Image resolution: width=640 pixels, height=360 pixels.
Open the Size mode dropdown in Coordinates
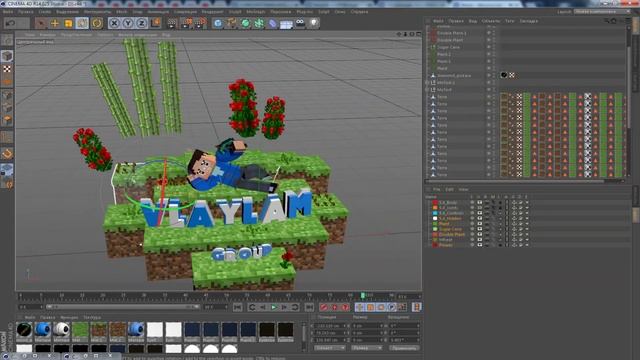(x=366, y=348)
